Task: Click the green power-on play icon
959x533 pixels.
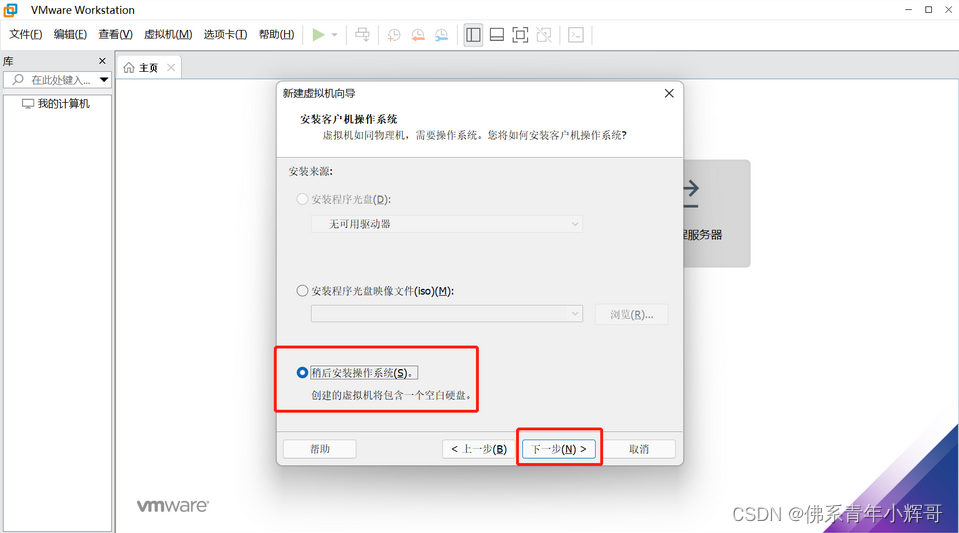Action: [318, 35]
